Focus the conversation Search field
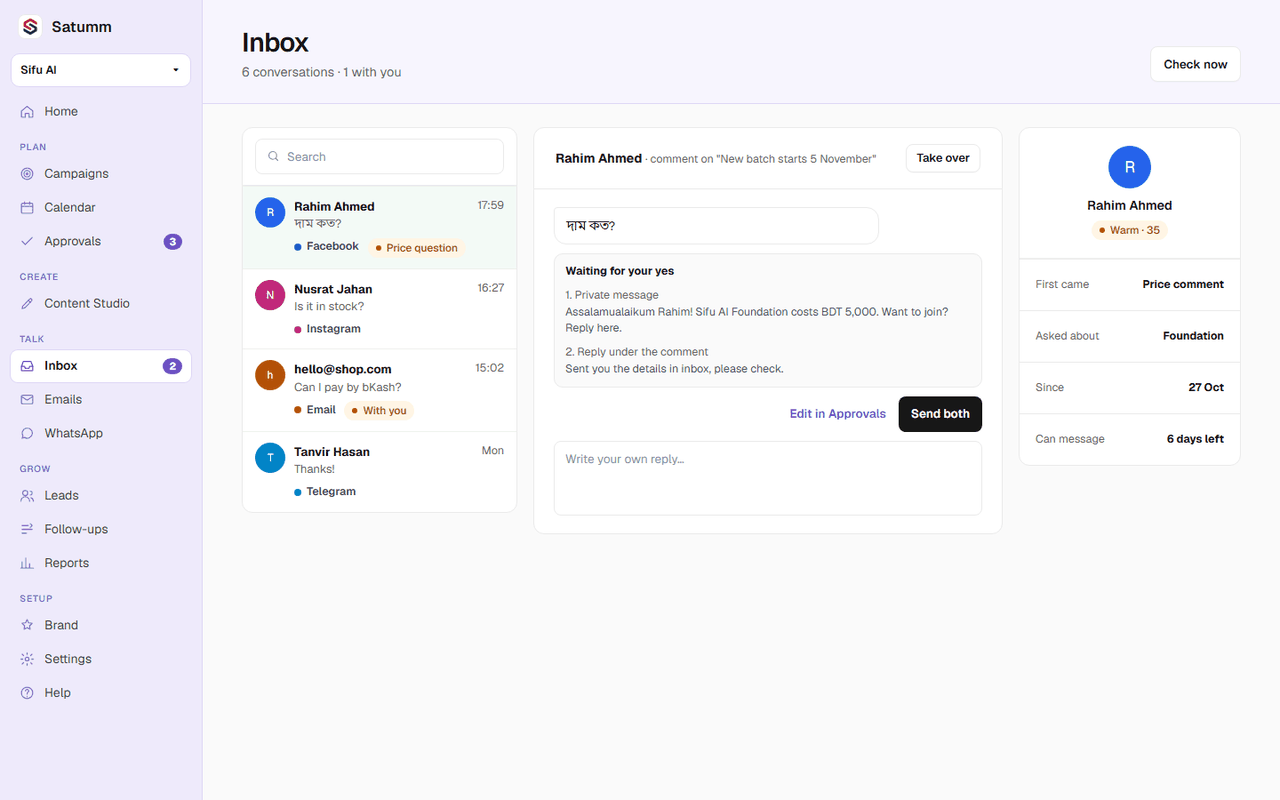Screen dimensions: 1280x800 380,157
